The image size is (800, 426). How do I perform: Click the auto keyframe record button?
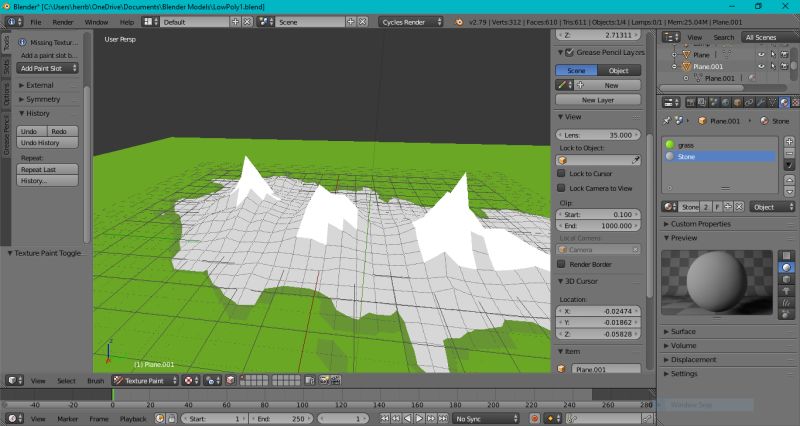(535, 419)
